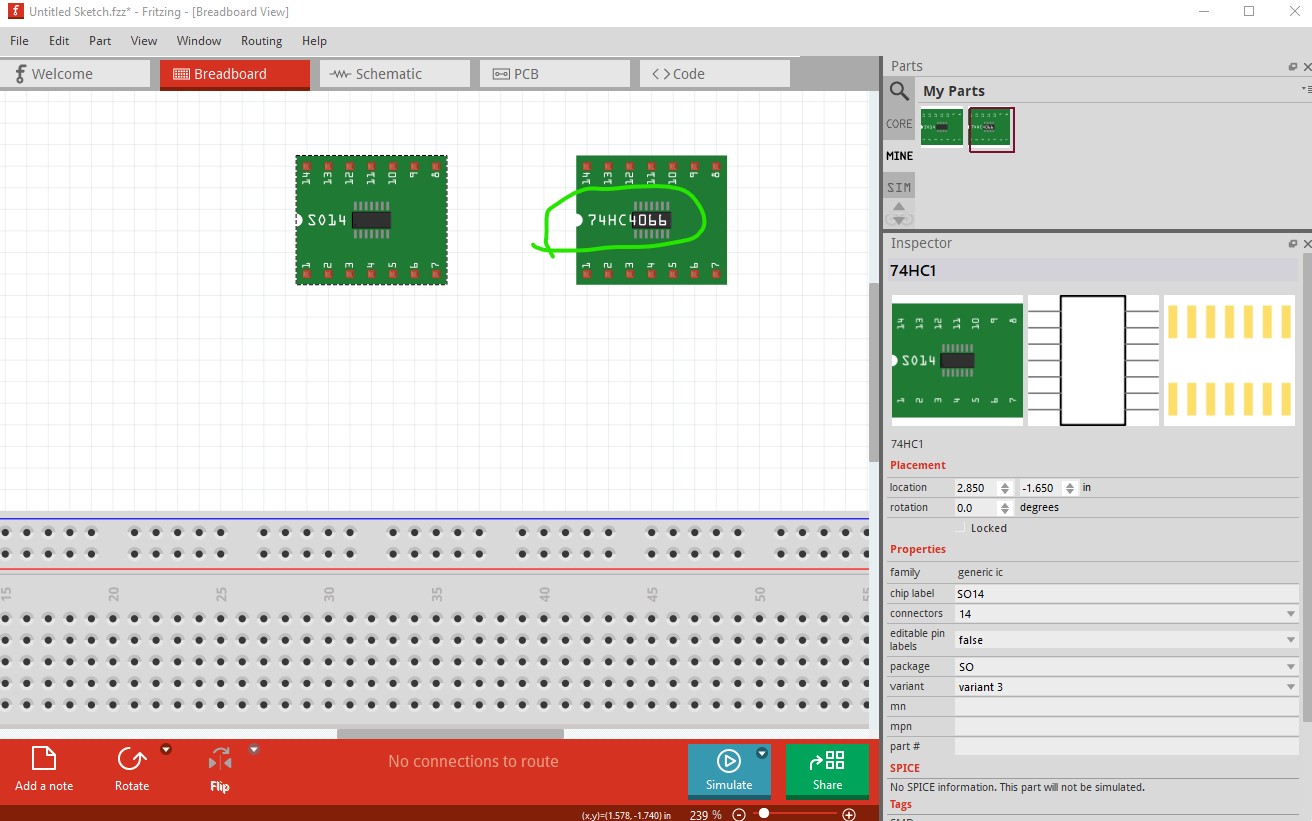
Task: Click the Inspector PCB view image
Action: pos(1229,360)
